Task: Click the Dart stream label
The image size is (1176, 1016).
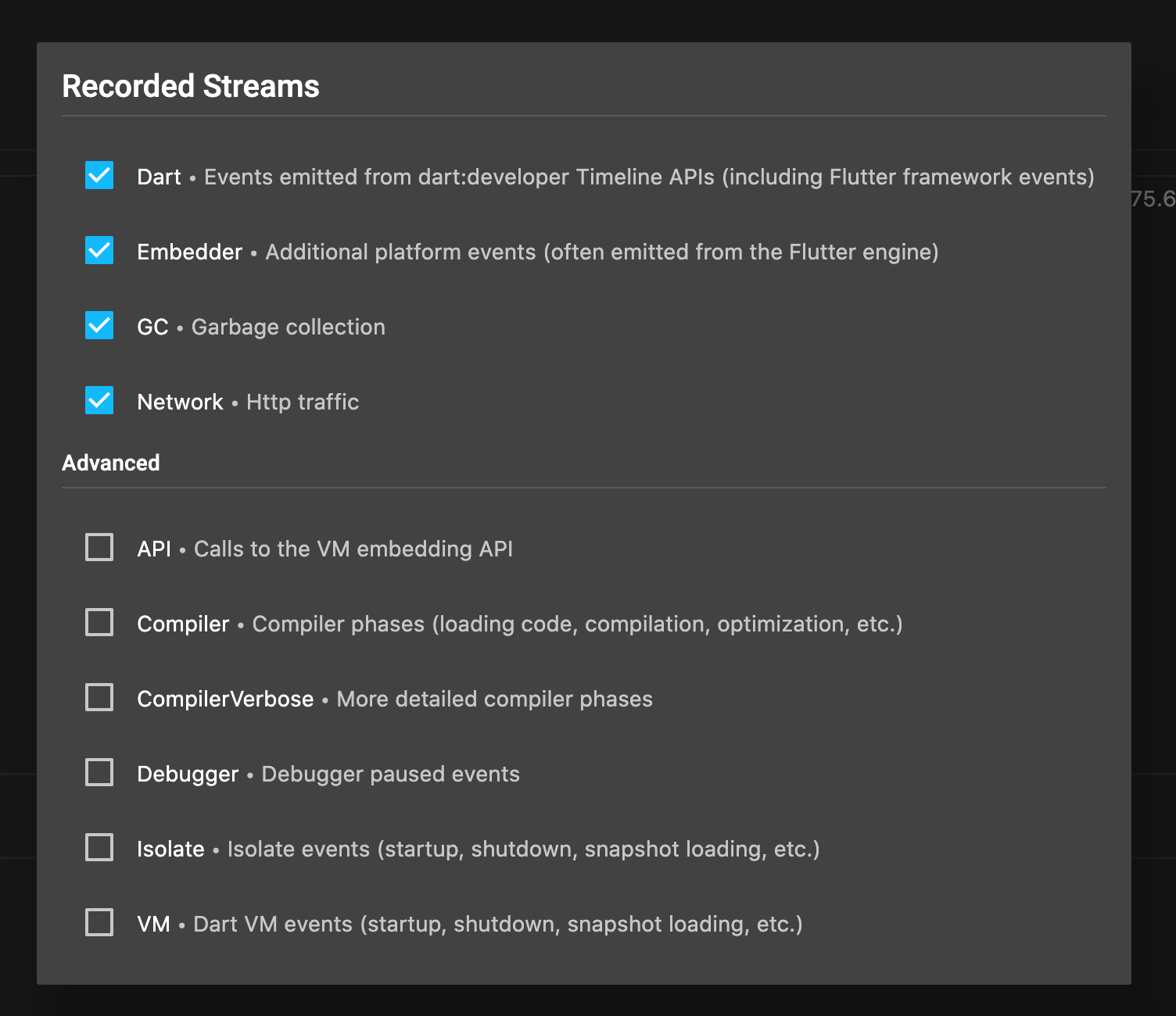Action: click(x=159, y=177)
